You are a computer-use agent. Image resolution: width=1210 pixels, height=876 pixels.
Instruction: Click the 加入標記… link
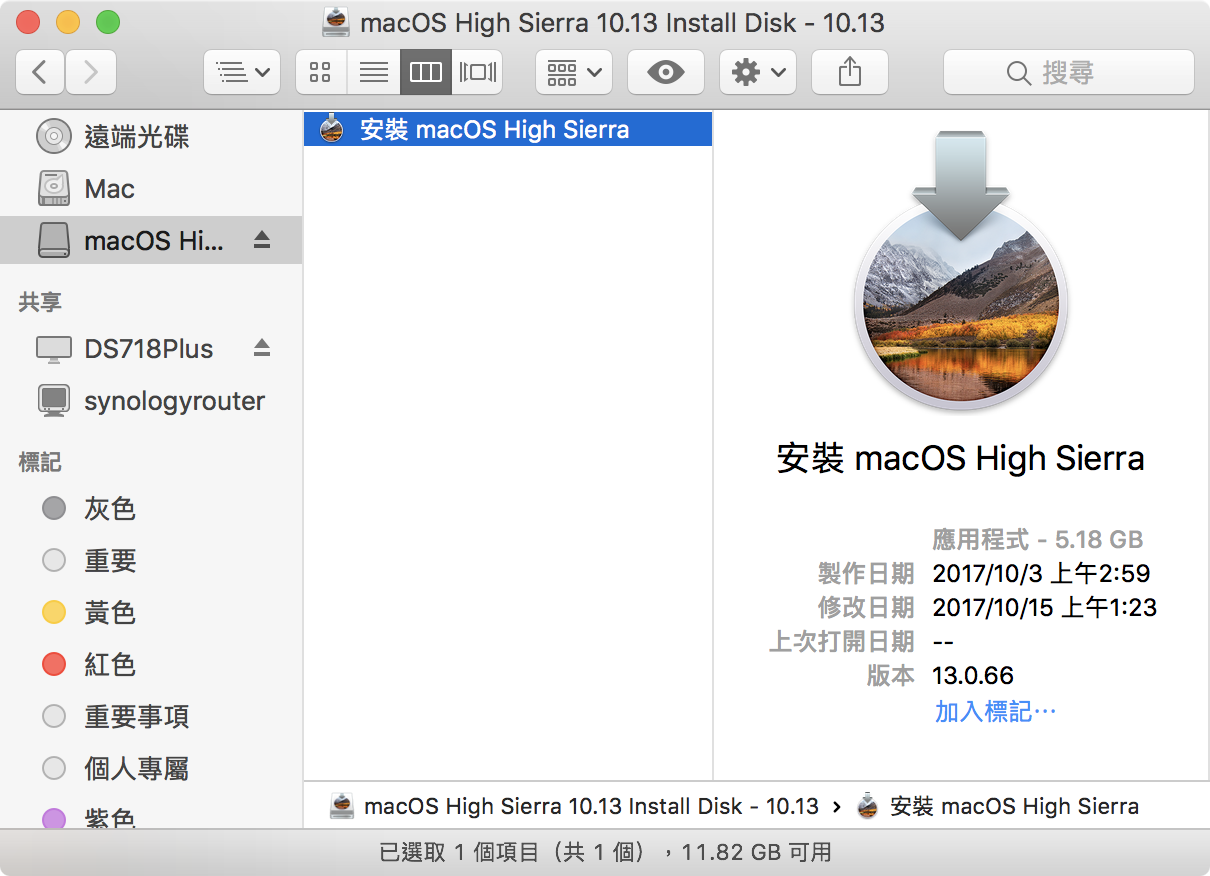click(x=995, y=711)
